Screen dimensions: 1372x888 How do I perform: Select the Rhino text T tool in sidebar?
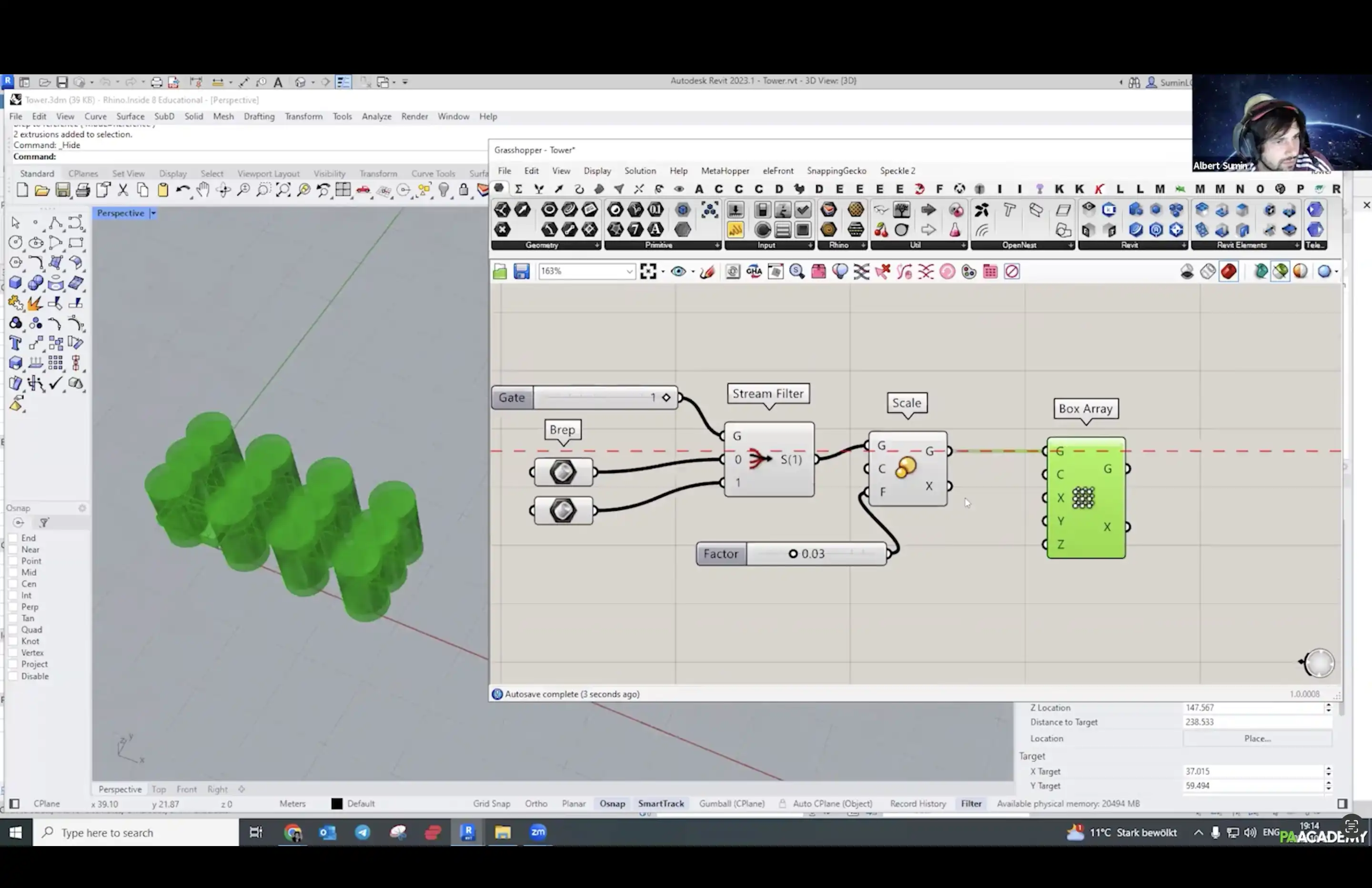coord(16,343)
